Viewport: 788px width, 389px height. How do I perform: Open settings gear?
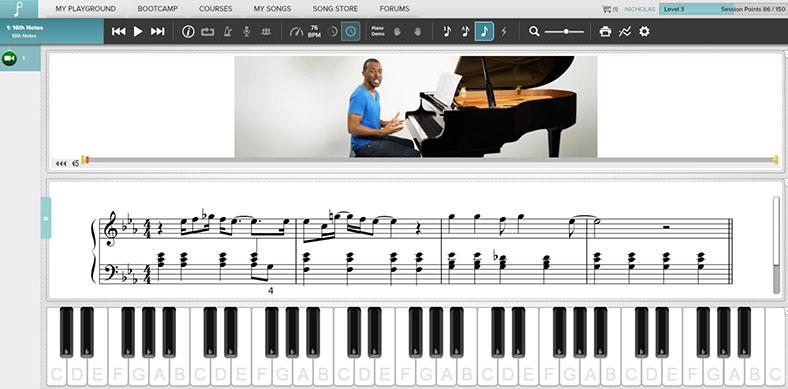pyautogui.click(x=644, y=32)
